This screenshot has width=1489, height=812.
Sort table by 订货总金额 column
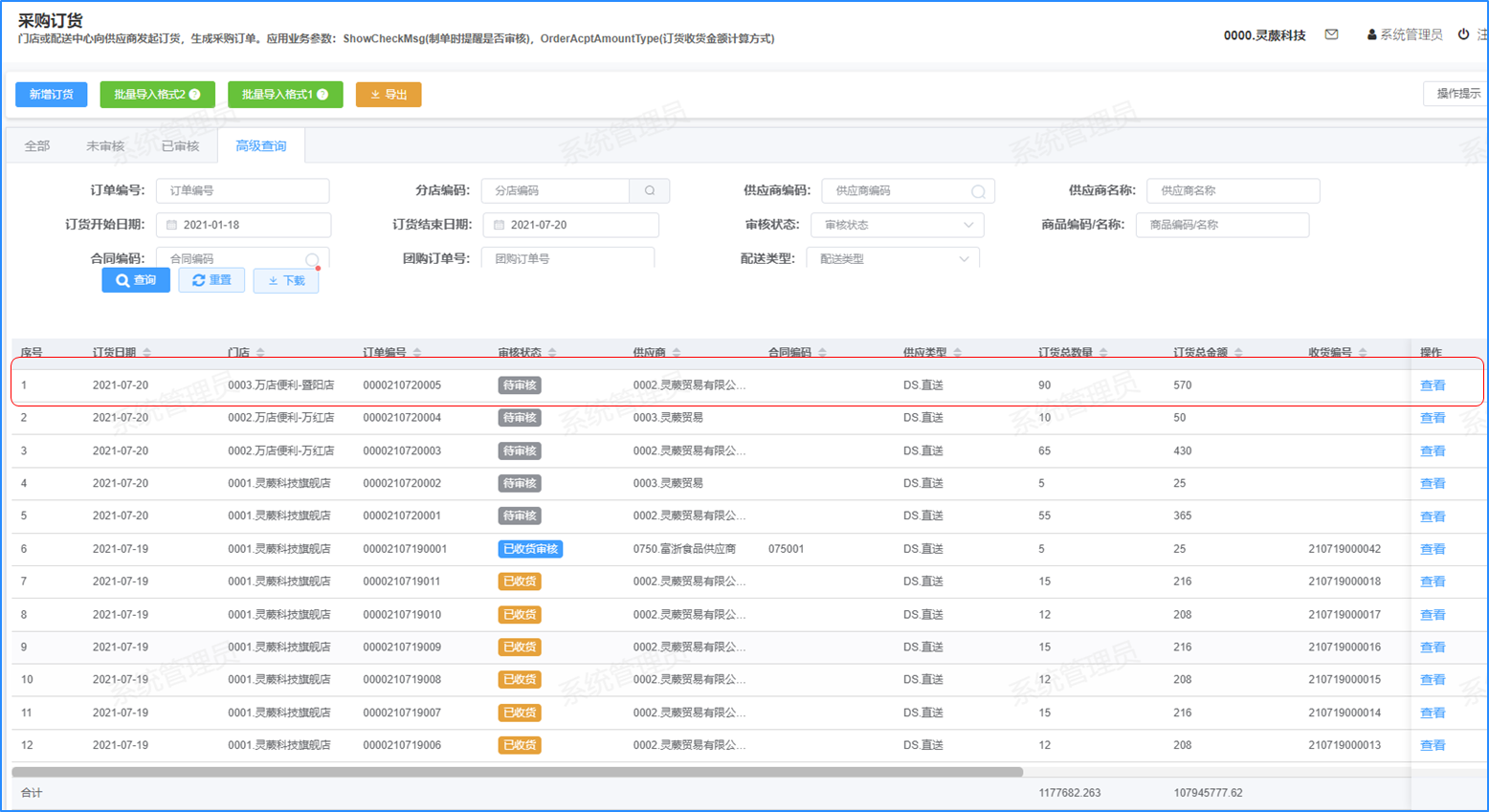[1238, 353]
